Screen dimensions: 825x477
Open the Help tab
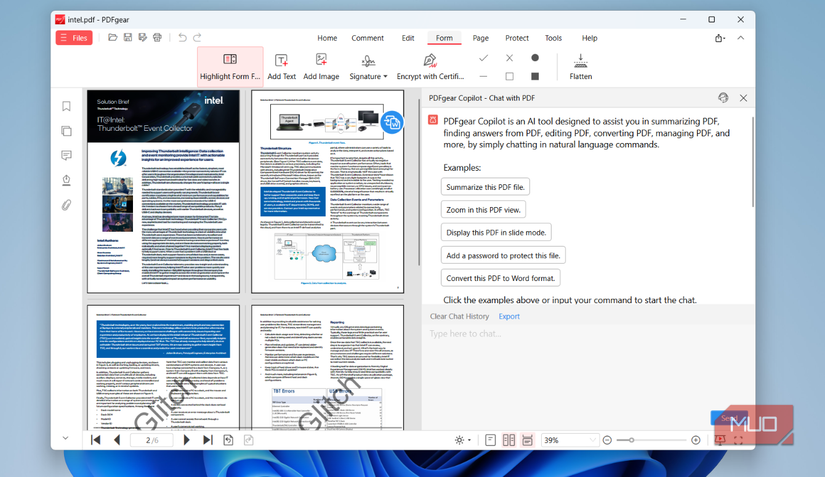(x=589, y=38)
